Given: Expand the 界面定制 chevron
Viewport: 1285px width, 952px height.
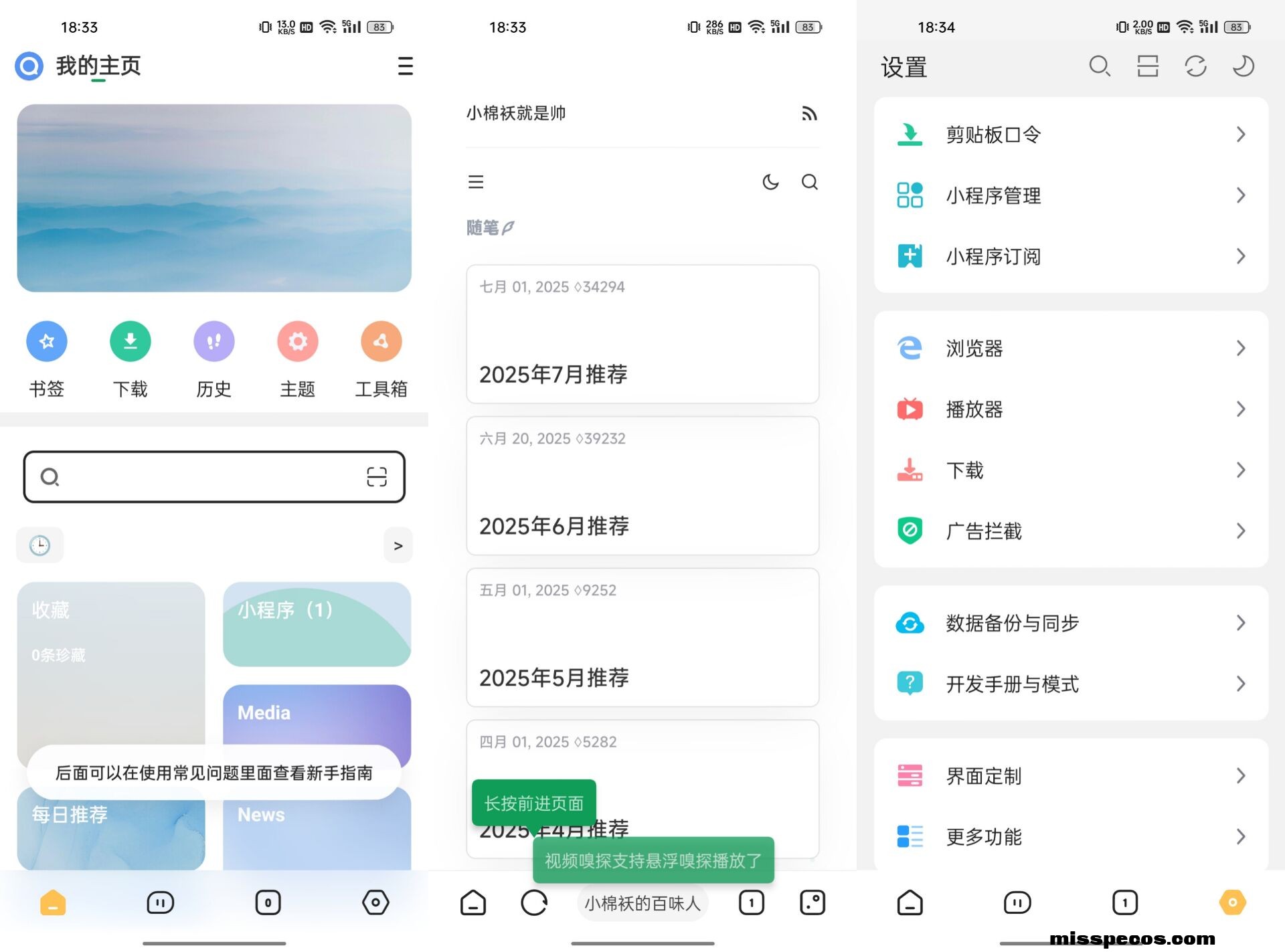Looking at the screenshot, I should 1241,775.
